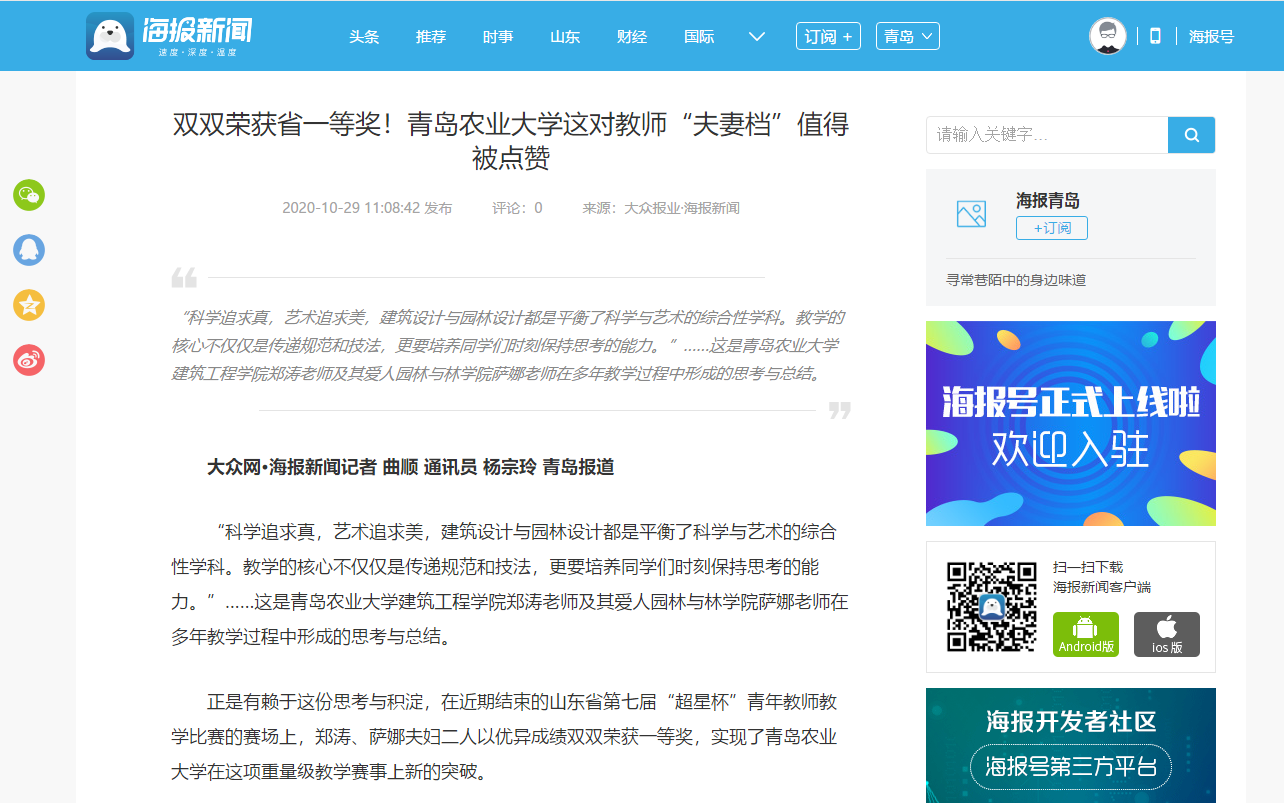The height and width of the screenshot is (803, 1284).
Task: Expand more categories chevron in navigation
Action: click(x=757, y=36)
